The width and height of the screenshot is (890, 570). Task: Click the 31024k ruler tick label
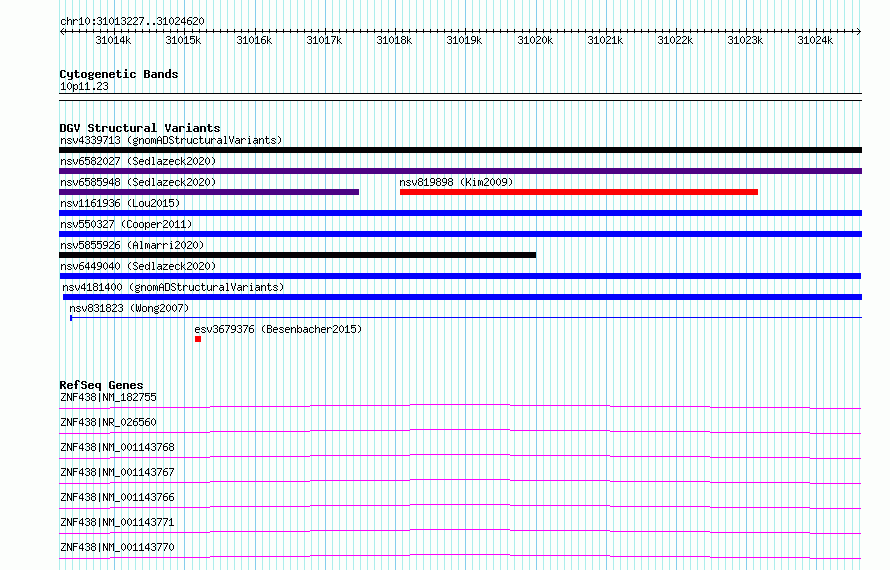coord(815,40)
